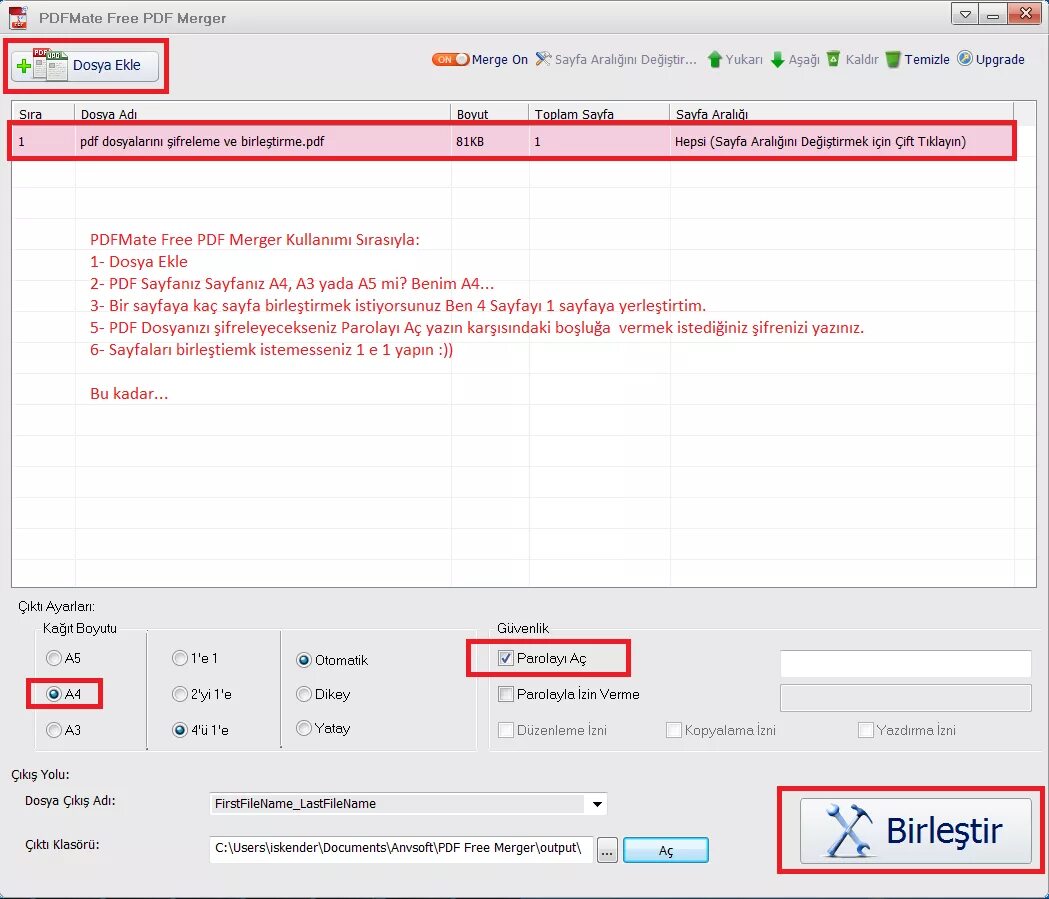Open the title bar dropdown menu button
Screen dimensions: 1049x899
pos(965,14)
